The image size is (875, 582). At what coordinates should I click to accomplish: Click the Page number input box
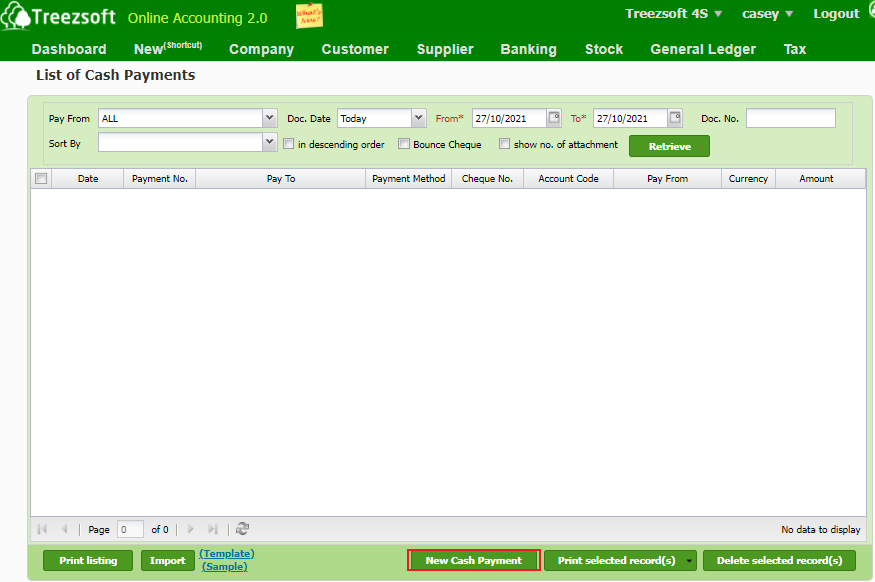point(130,529)
